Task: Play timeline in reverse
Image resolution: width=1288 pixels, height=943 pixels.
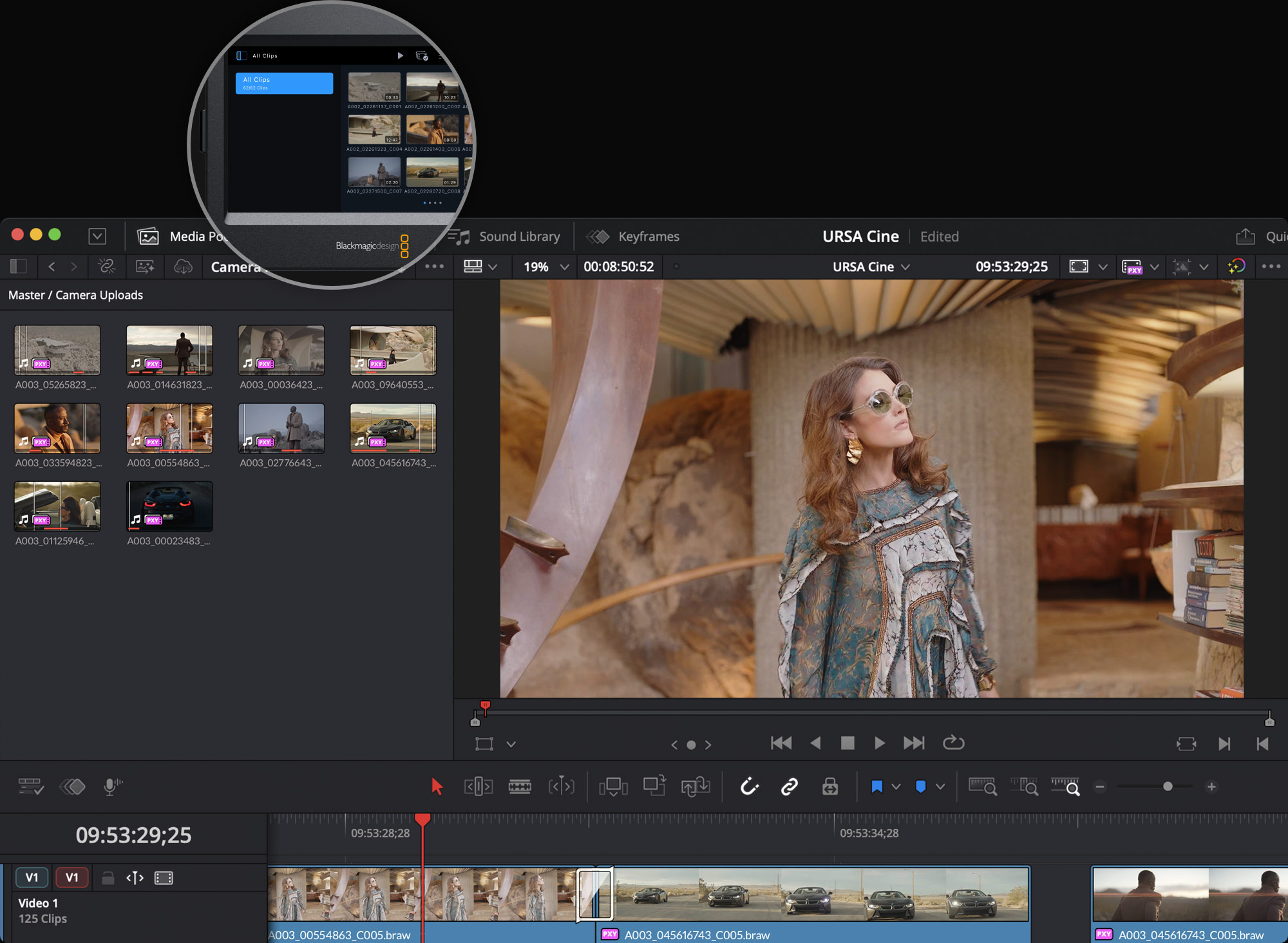Action: (x=815, y=743)
